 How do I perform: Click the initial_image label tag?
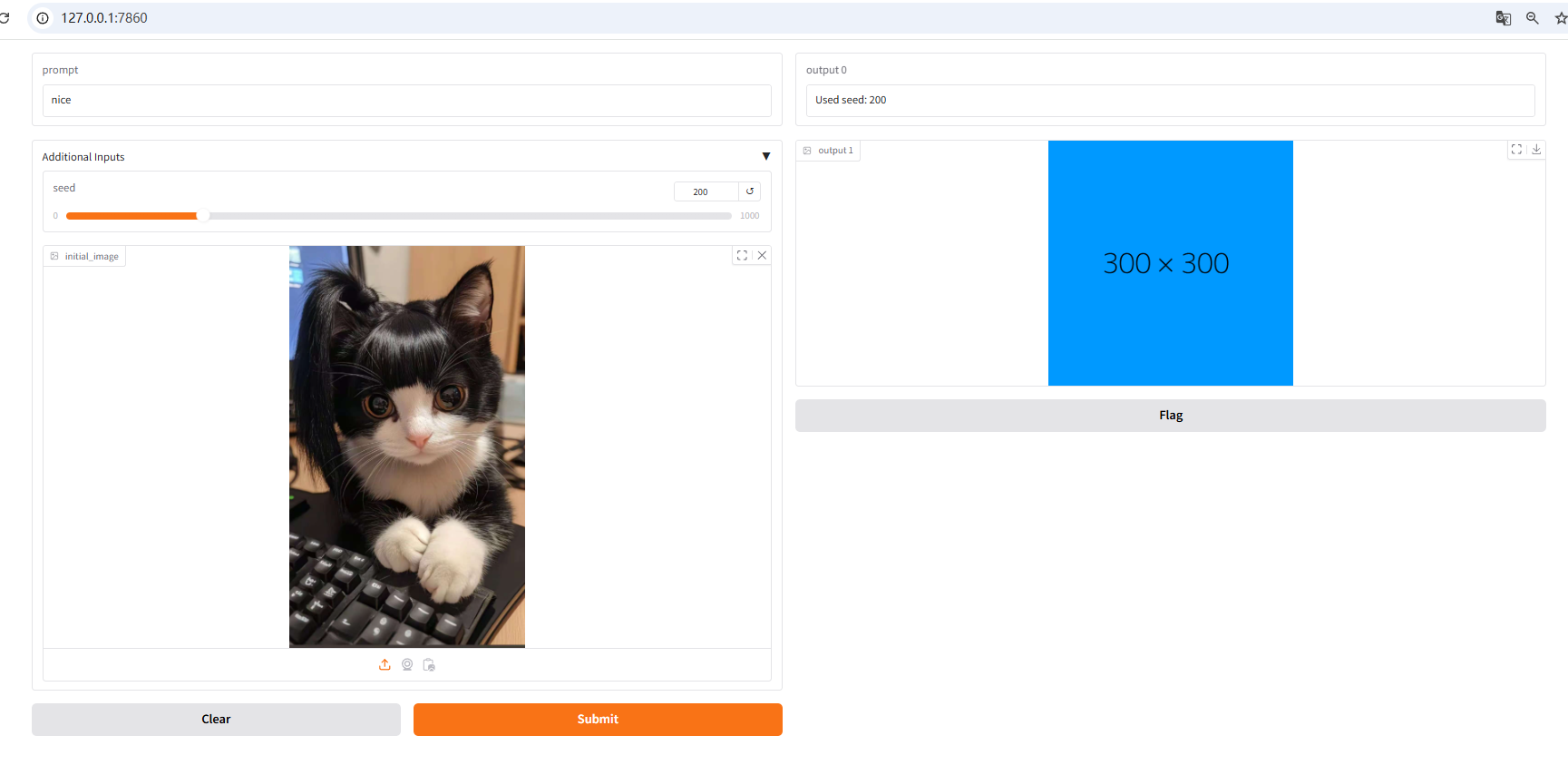[x=84, y=257]
